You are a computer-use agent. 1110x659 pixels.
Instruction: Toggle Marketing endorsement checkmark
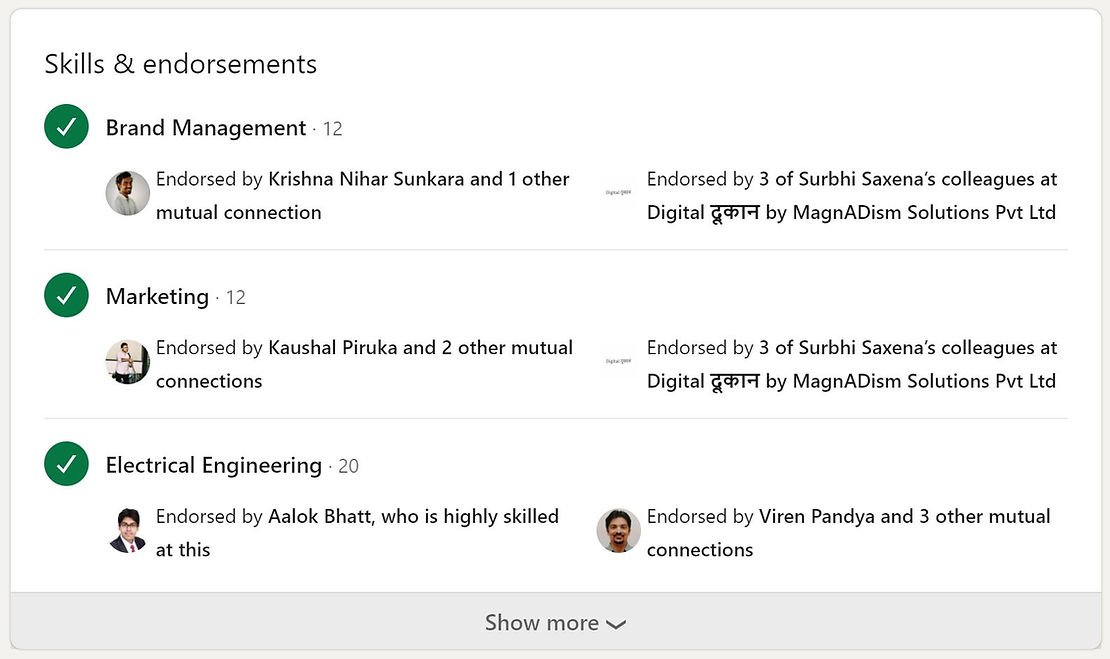[67, 296]
